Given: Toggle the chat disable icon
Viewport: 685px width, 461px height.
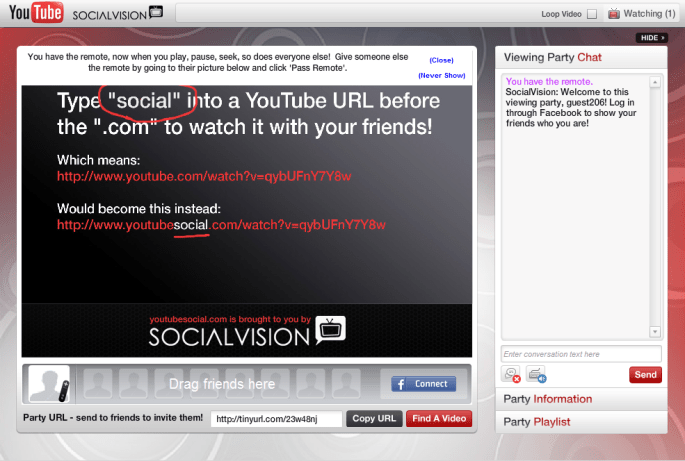Looking at the screenshot, I should 511,374.
